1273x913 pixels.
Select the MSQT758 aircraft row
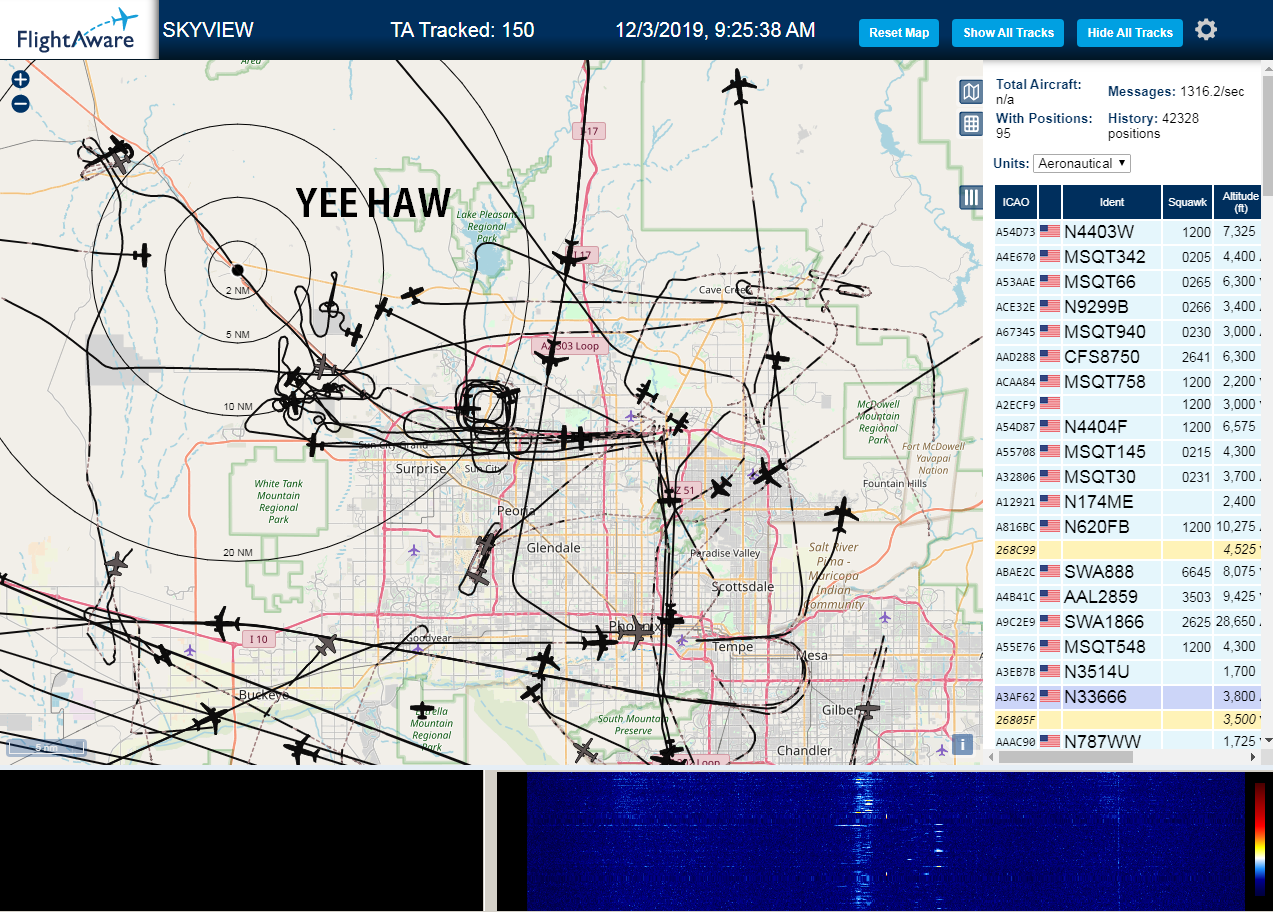coord(1128,382)
